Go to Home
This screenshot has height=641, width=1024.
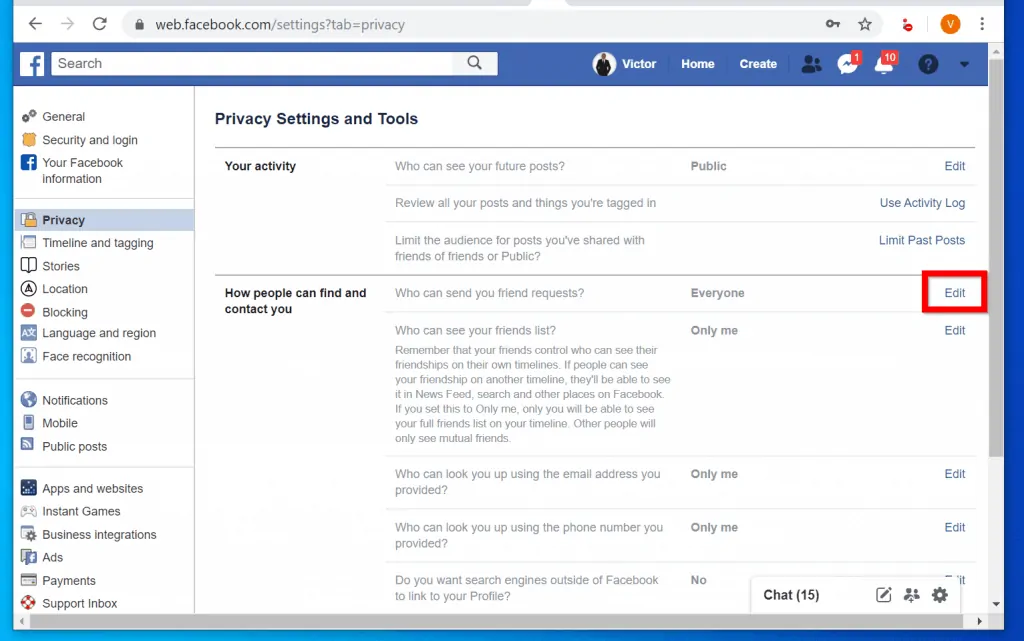coord(697,64)
